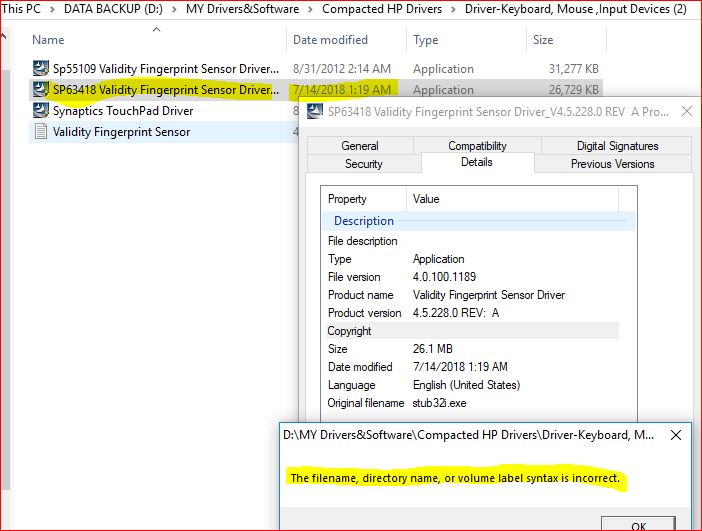Image resolution: width=702 pixels, height=531 pixels.
Task: Click the SP63418 Validity Fingerprint installer icon
Action: (41, 90)
